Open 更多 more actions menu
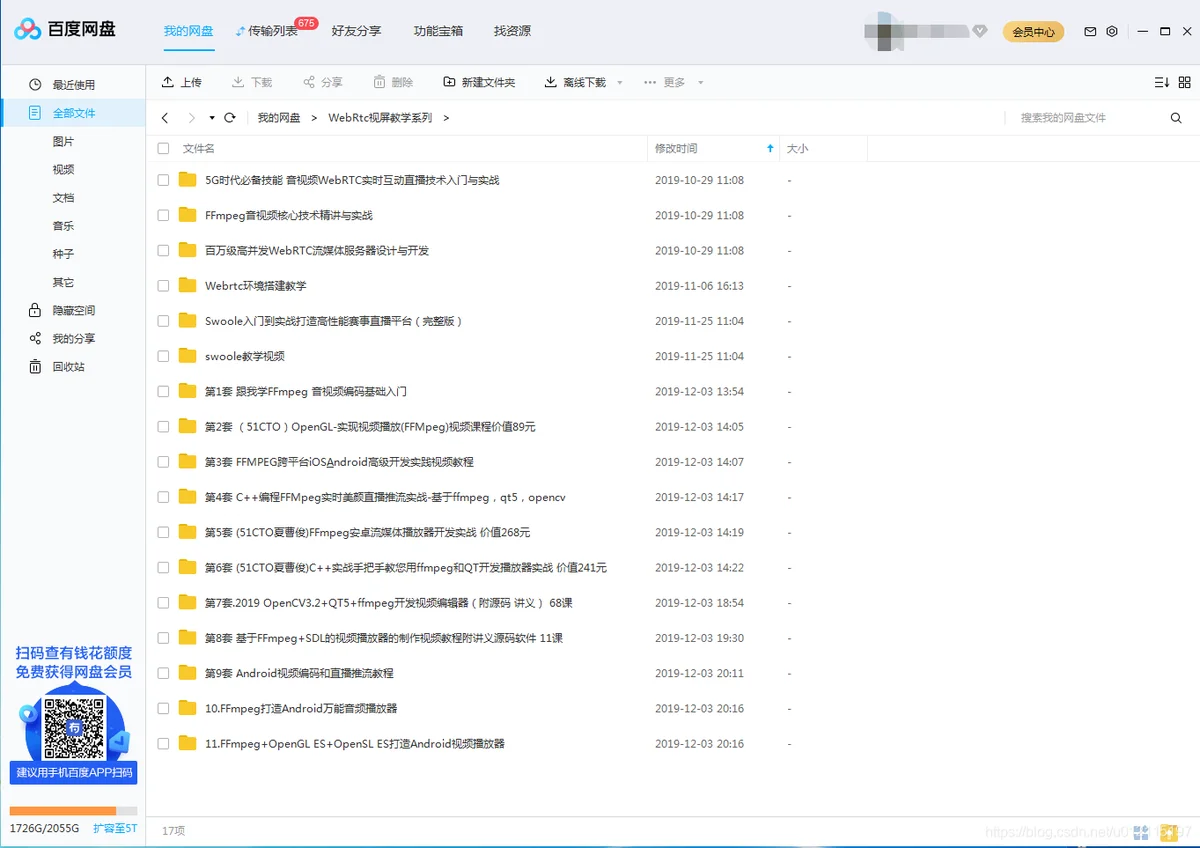The height and width of the screenshot is (848, 1200). (665, 82)
